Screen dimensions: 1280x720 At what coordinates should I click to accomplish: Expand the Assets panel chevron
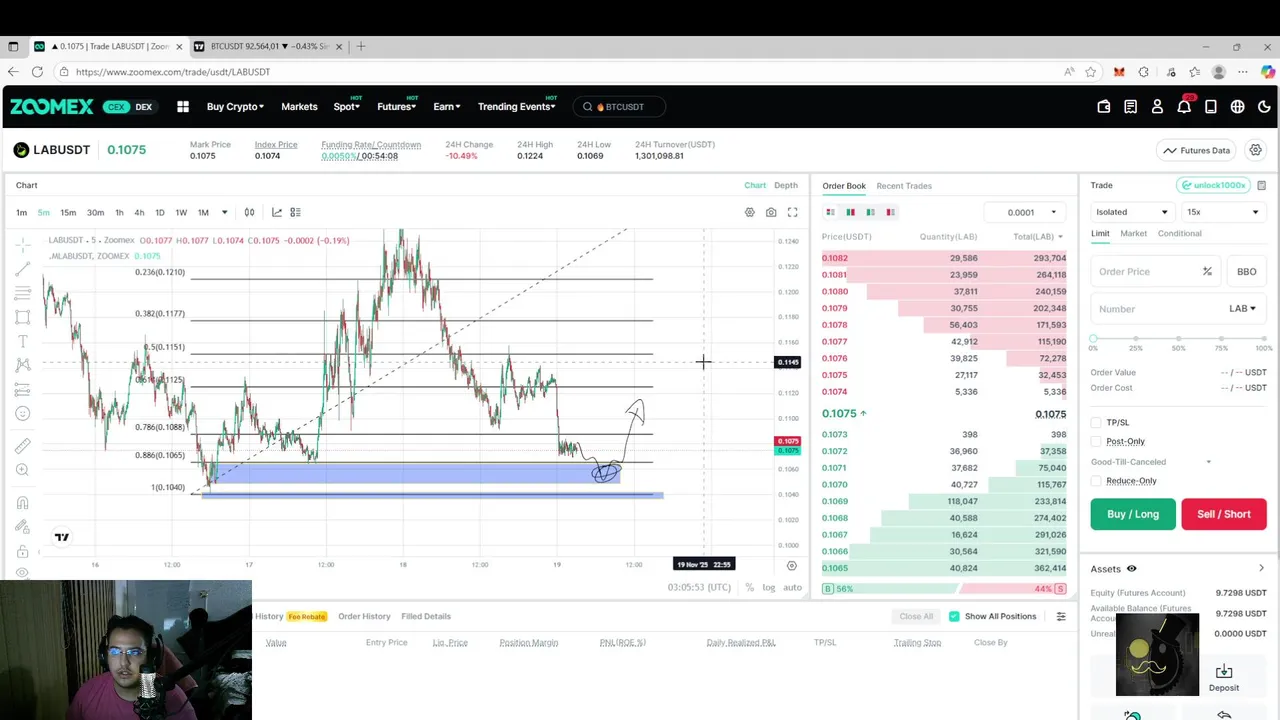coord(1261,569)
